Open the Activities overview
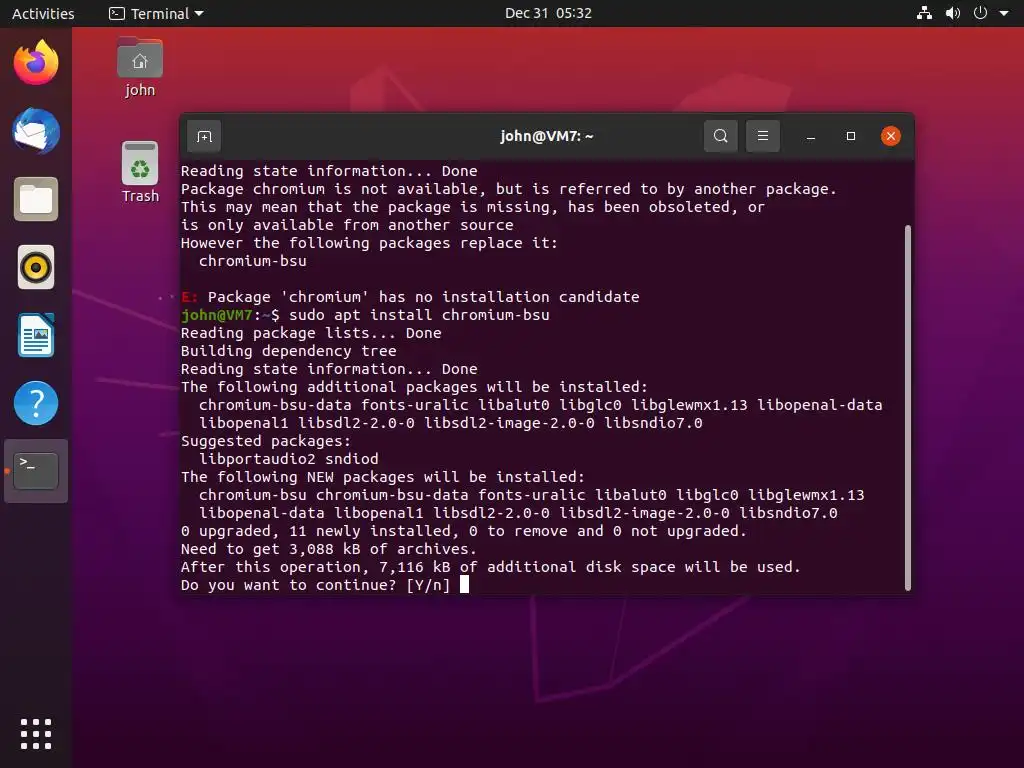1024x768 pixels. (43, 13)
